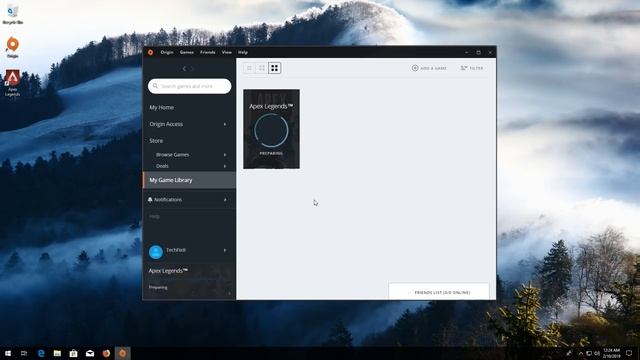640x360 pixels.
Task: Select My Game Library
Action: [189, 180]
